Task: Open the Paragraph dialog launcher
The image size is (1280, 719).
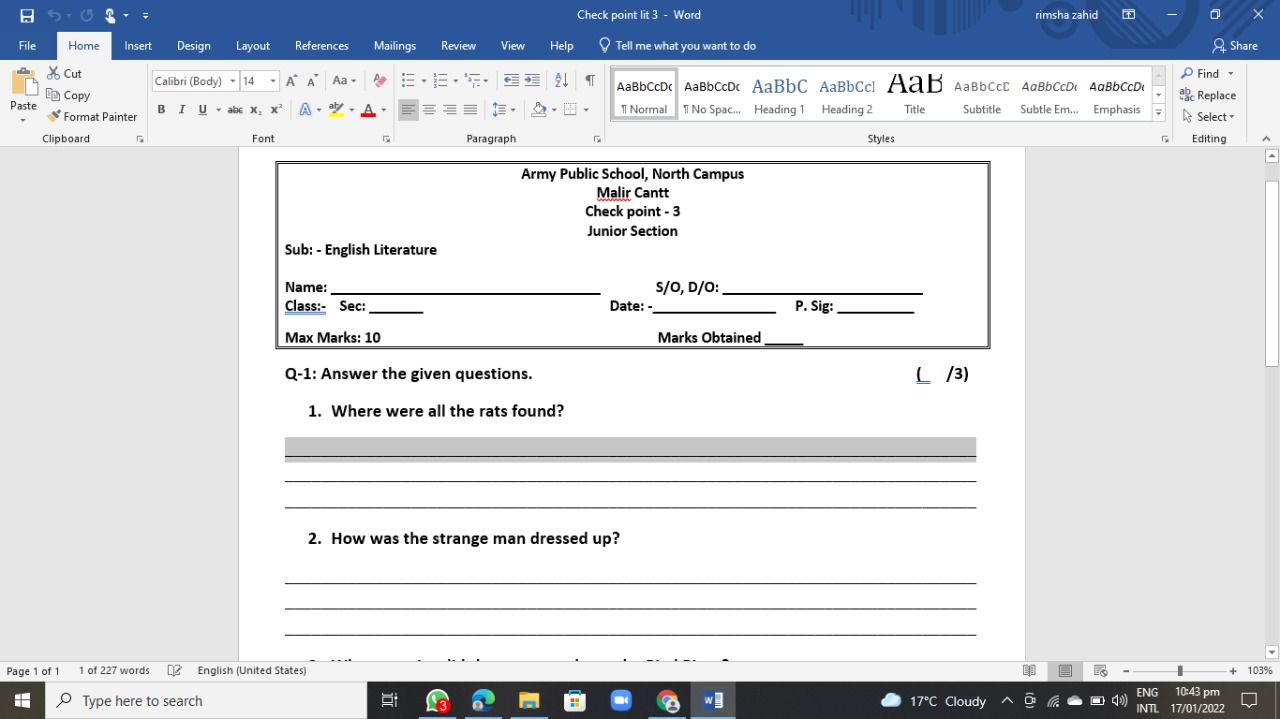Action: [x=597, y=139]
